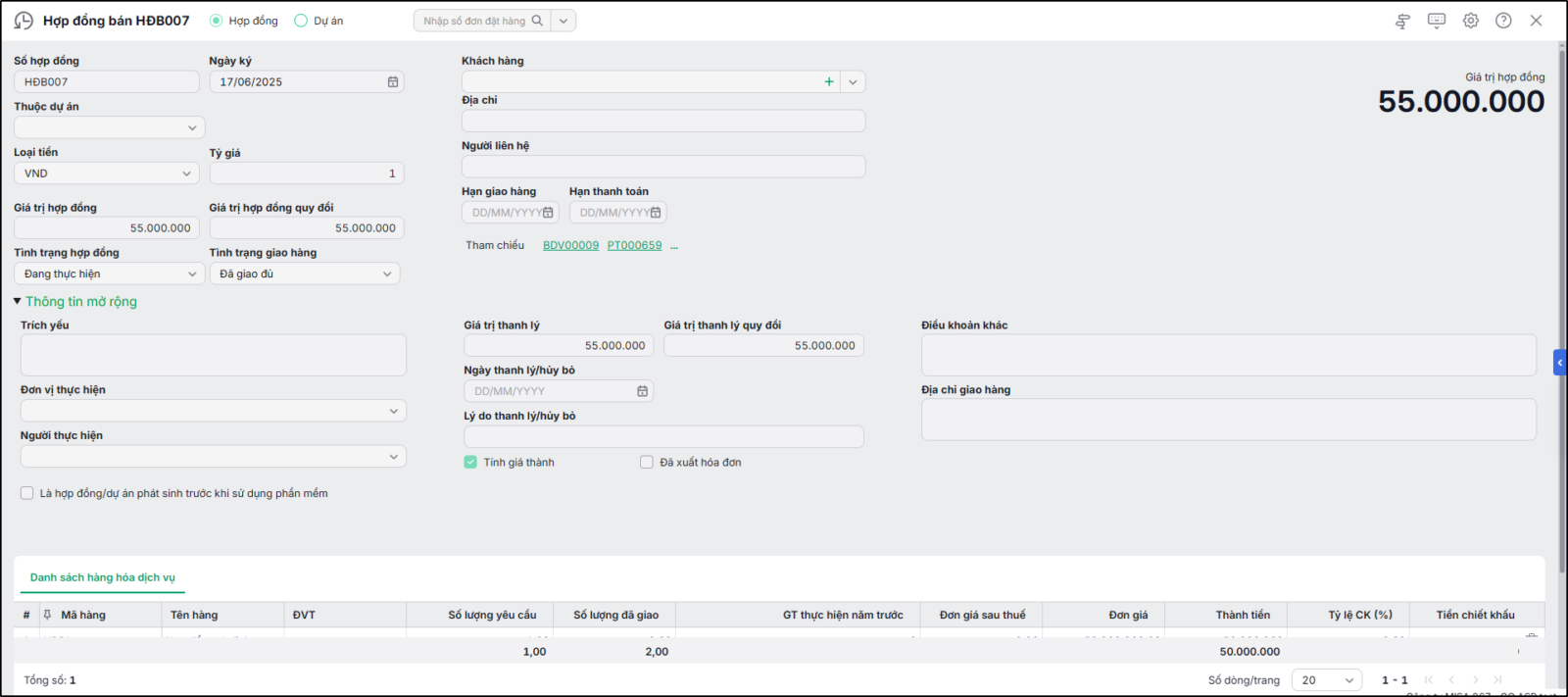Open the instructions signpost icon
This screenshot has width=1568, height=697.
point(1402,21)
